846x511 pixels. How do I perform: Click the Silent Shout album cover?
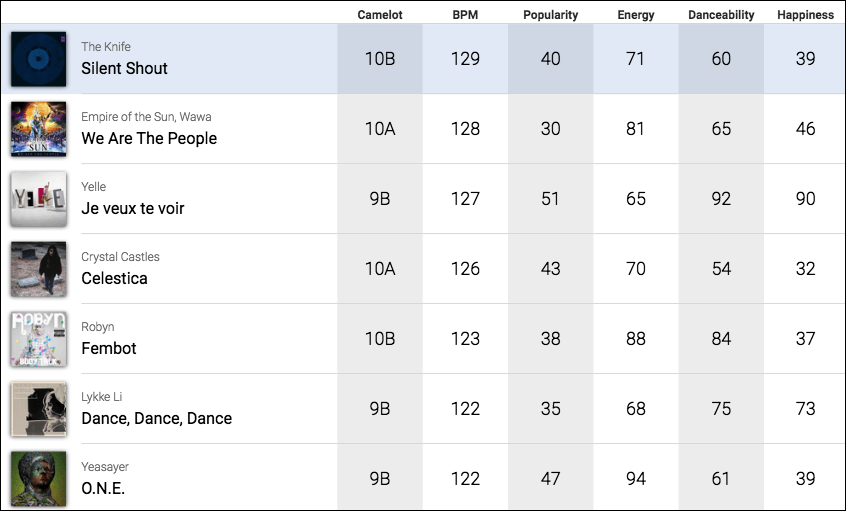[x=39, y=59]
